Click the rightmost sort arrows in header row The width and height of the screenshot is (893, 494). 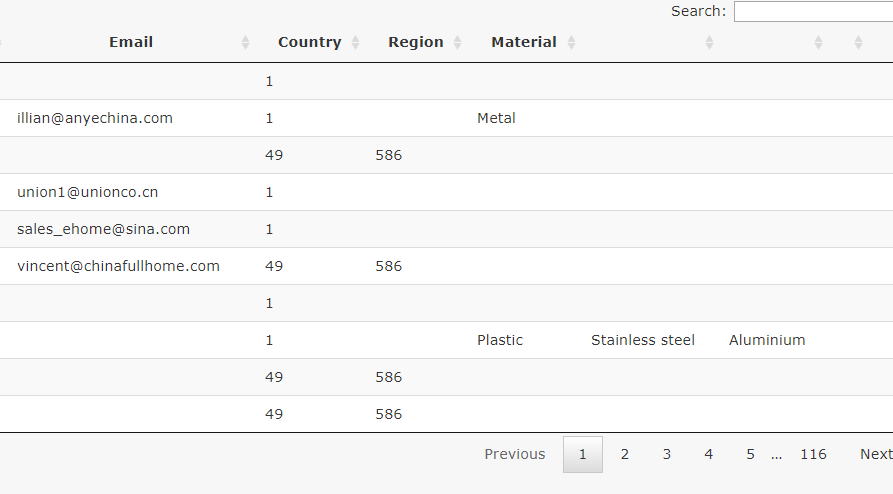[x=859, y=43]
